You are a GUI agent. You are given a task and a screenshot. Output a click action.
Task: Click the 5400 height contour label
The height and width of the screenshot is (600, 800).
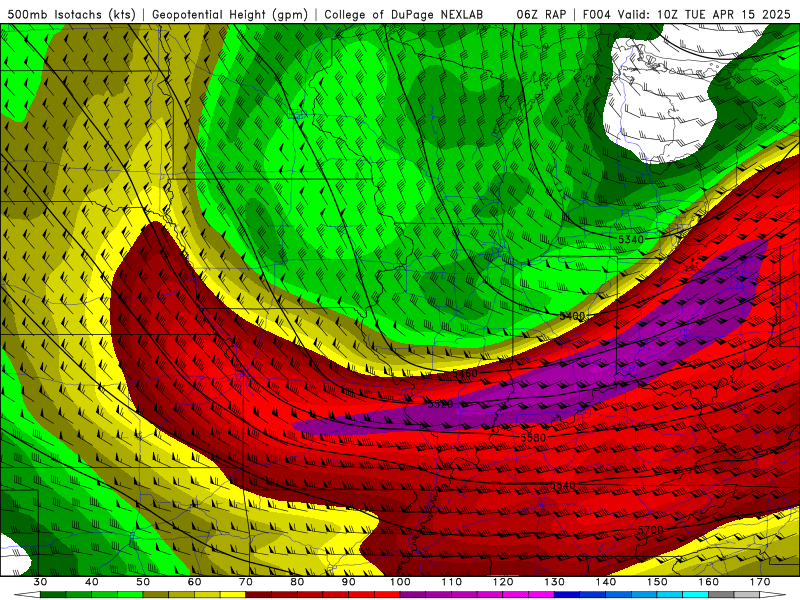point(571,316)
